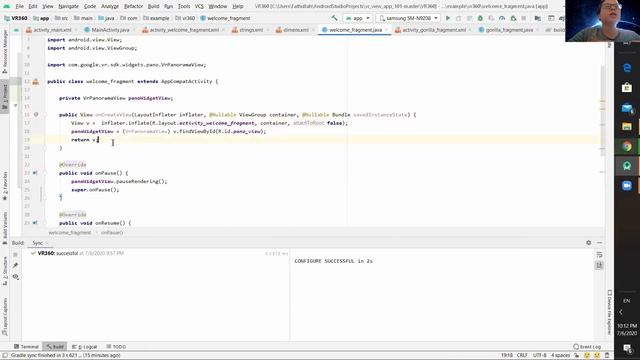Open the app run configuration dropdown
Screen dimensions: 640x360
(x=357, y=18)
